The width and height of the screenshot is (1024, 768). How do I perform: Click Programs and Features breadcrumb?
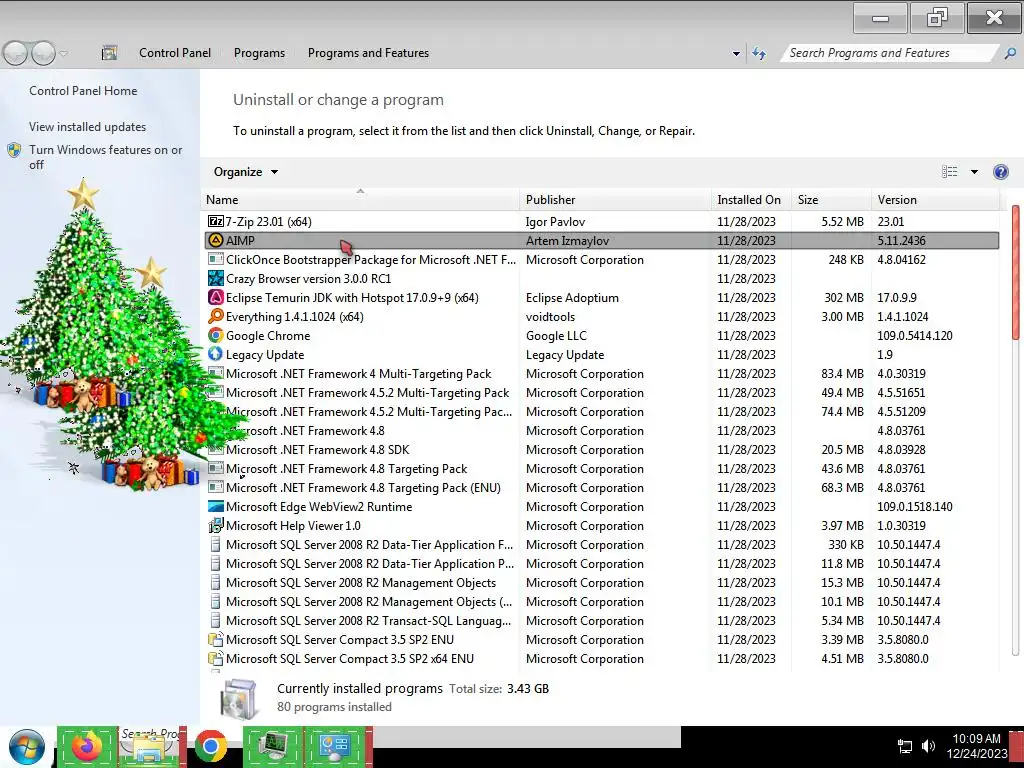pyautogui.click(x=368, y=53)
